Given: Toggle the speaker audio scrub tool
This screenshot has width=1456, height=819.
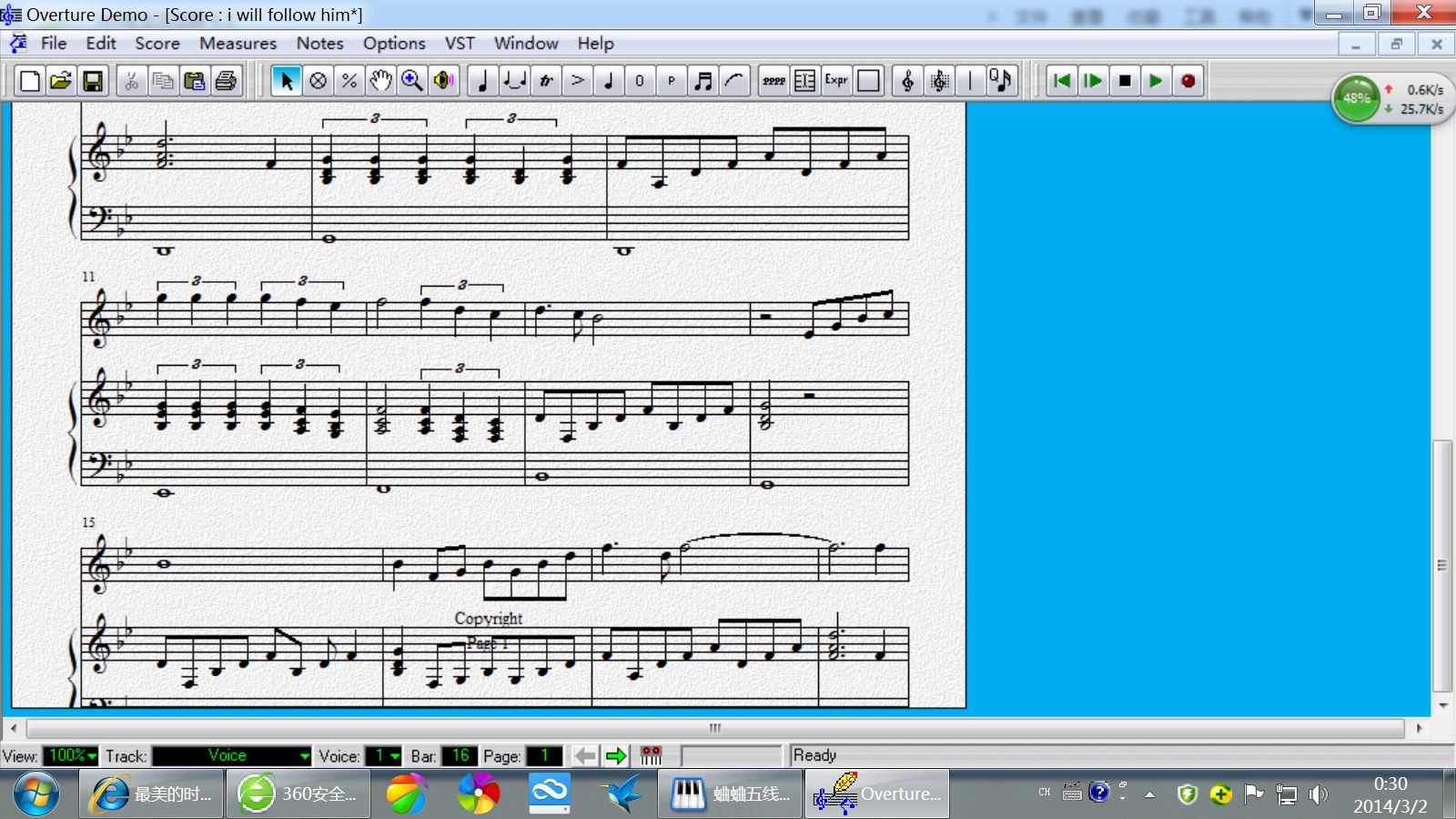Looking at the screenshot, I should tap(443, 81).
